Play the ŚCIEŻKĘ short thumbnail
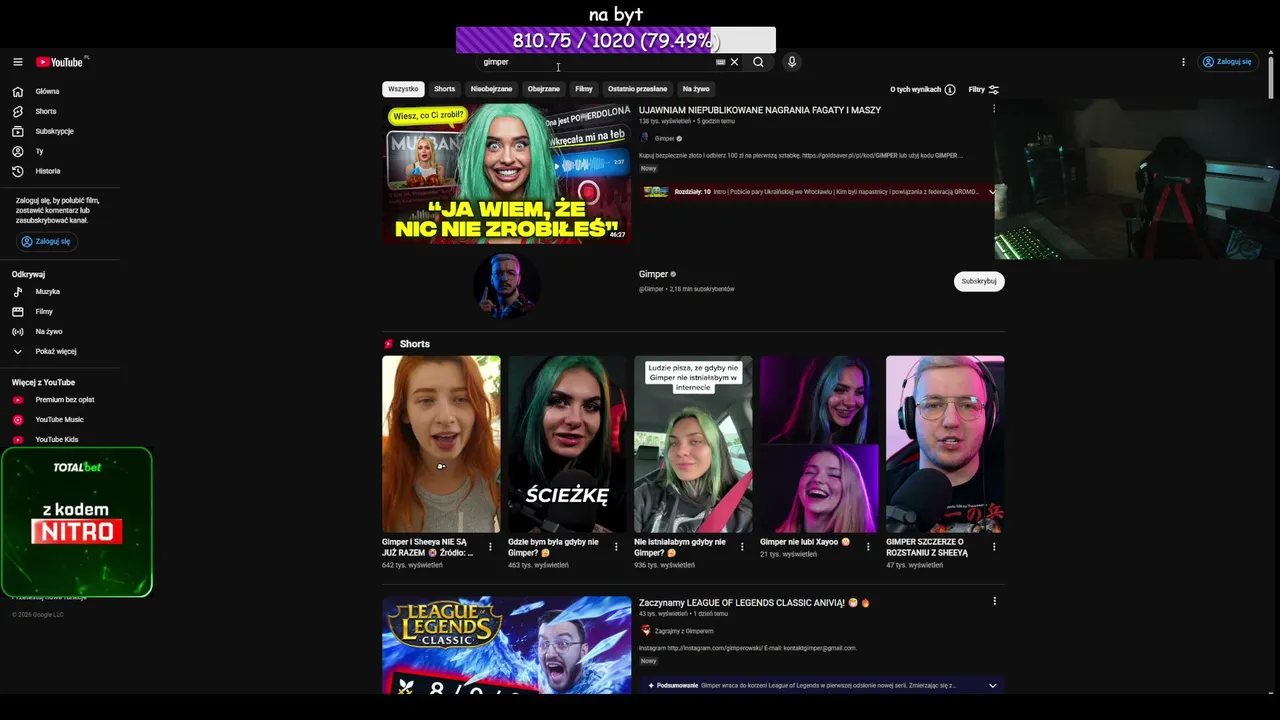 point(567,444)
